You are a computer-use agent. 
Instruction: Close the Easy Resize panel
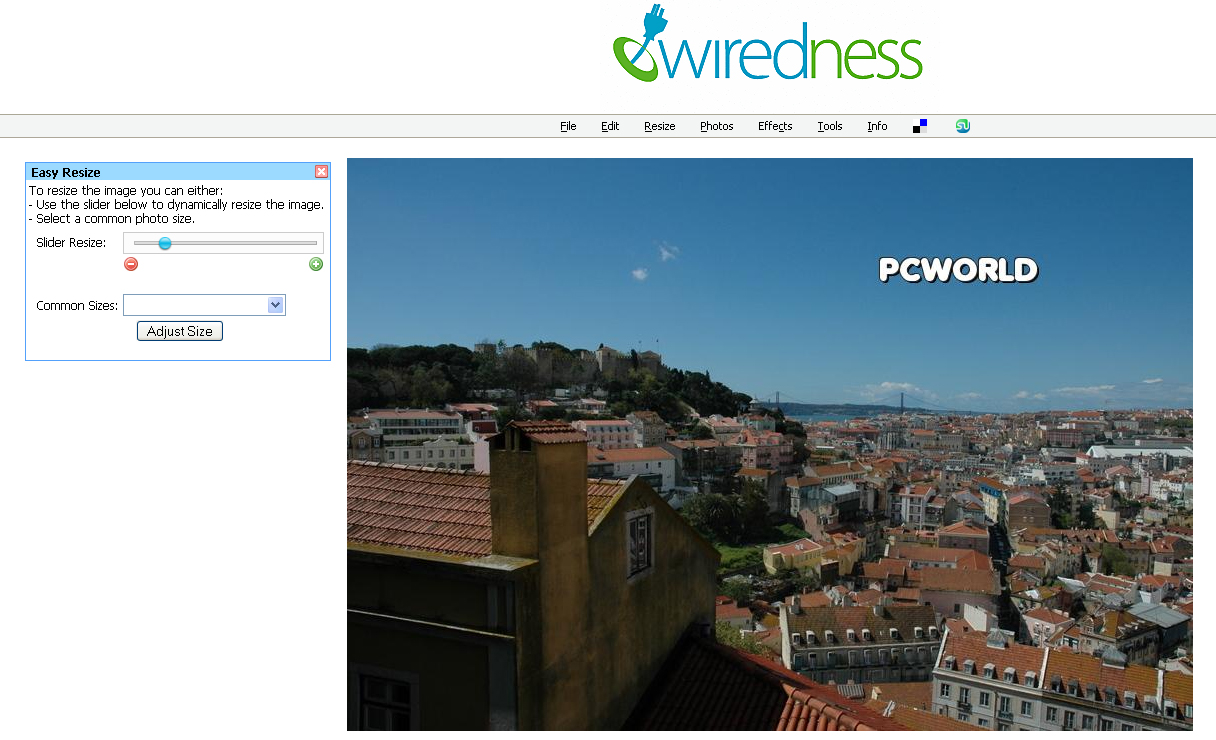point(321,172)
